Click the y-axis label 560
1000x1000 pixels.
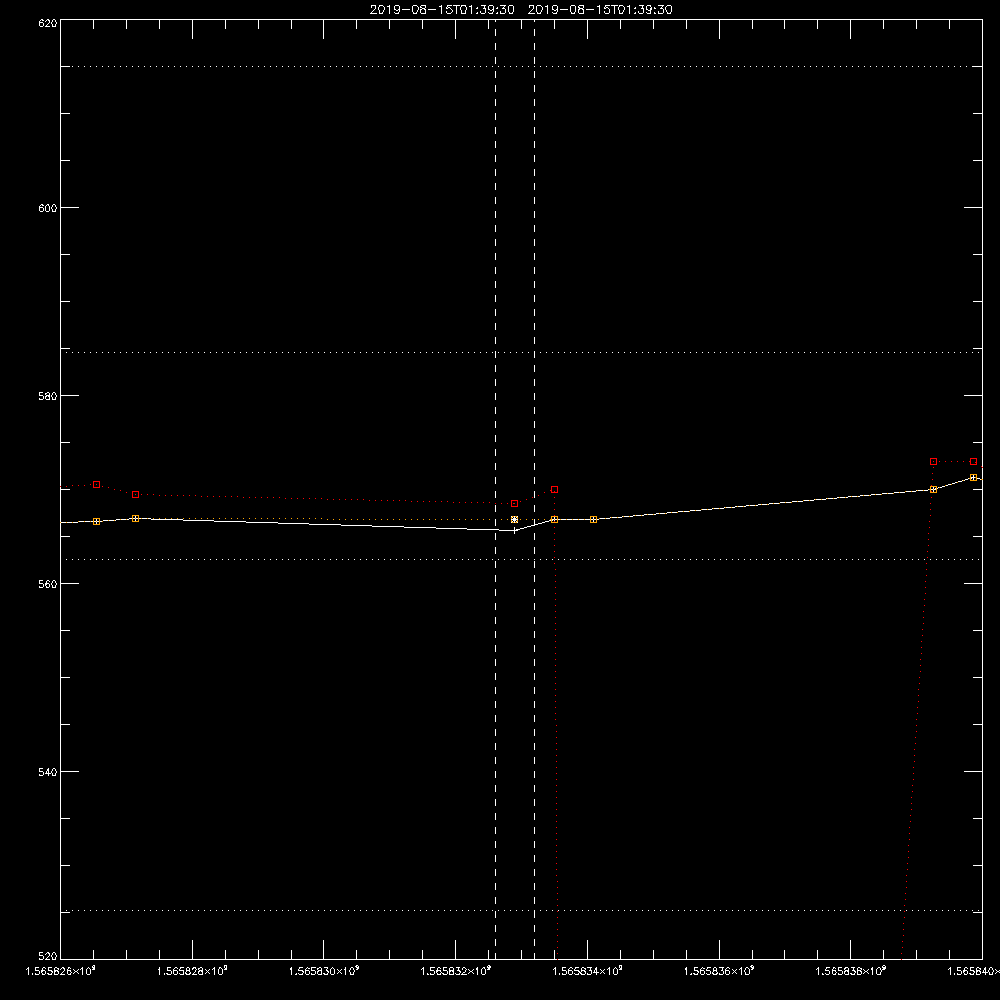pyautogui.click(x=48, y=584)
